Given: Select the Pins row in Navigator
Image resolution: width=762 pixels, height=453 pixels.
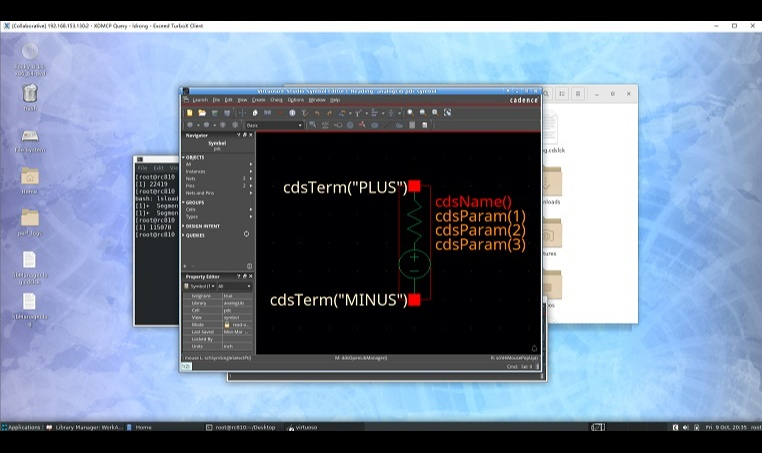Looking at the screenshot, I should click(217, 186).
